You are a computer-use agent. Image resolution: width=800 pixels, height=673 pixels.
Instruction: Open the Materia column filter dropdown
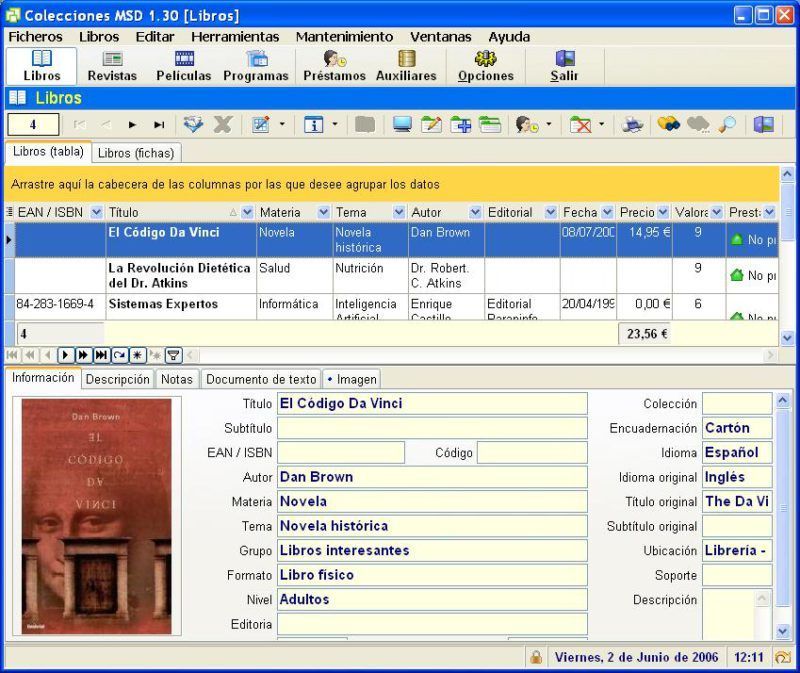point(323,212)
